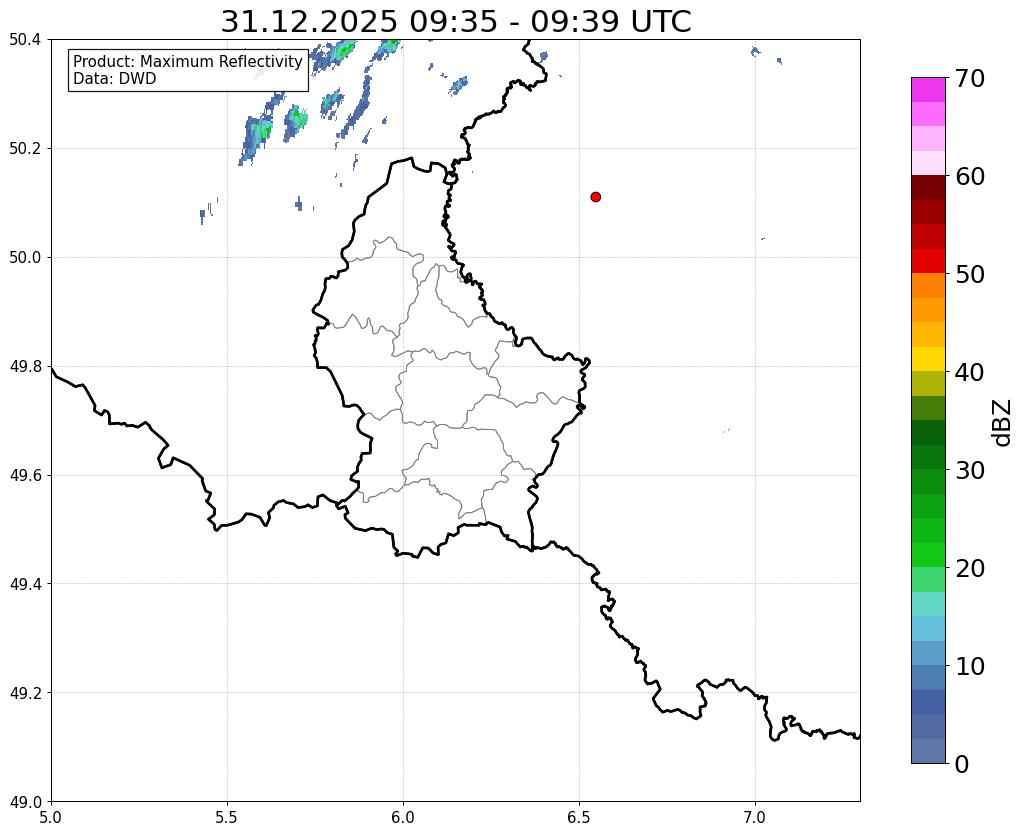This screenshot has height=834, width=1023.
Task: Select the dark red colorbar segment just below 60 dBZ
Action: click(928, 187)
